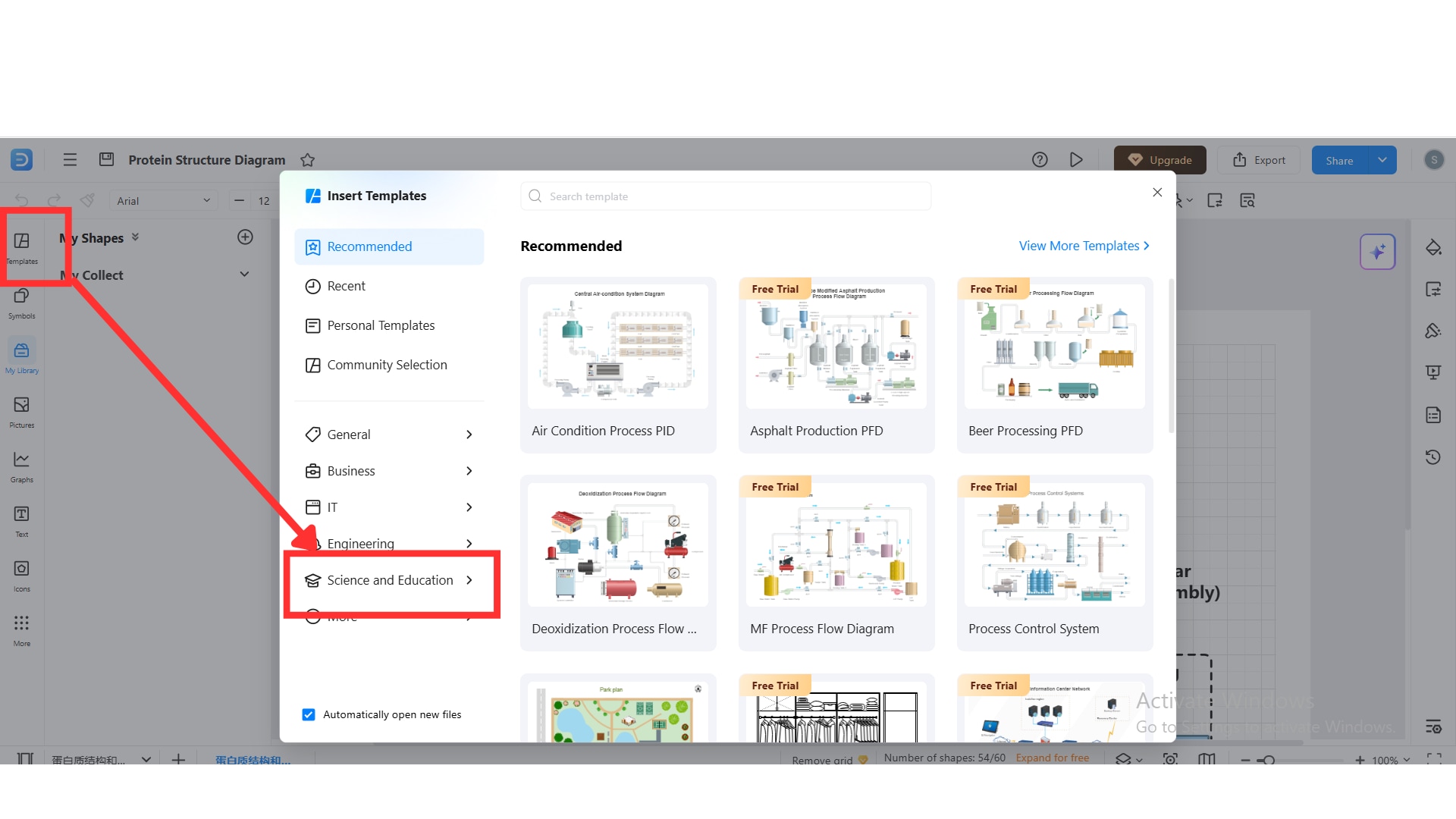
Task: Click the AI assistant sparkle icon on the canvas
Action: click(x=1378, y=251)
